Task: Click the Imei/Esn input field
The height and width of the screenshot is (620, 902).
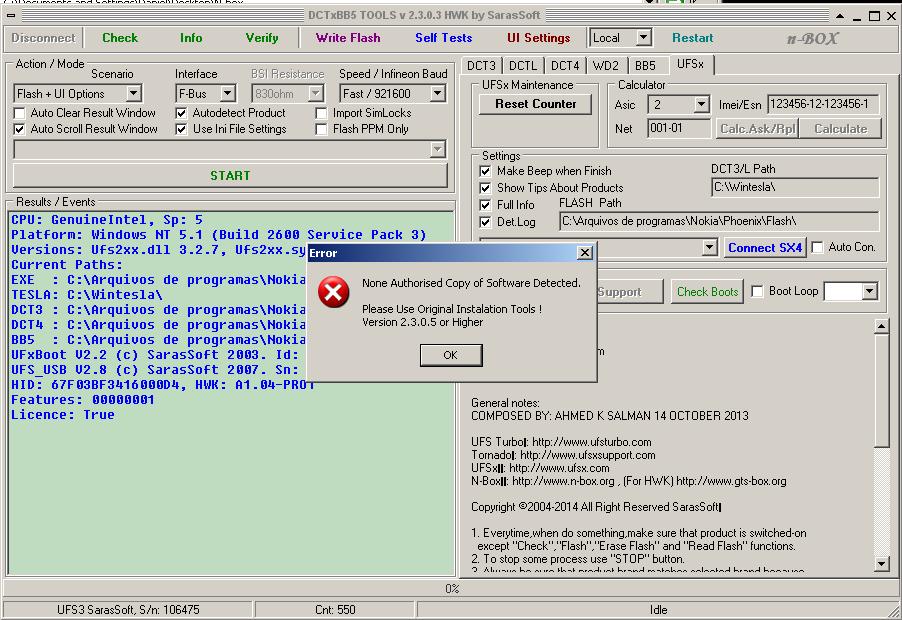Action: pos(823,104)
